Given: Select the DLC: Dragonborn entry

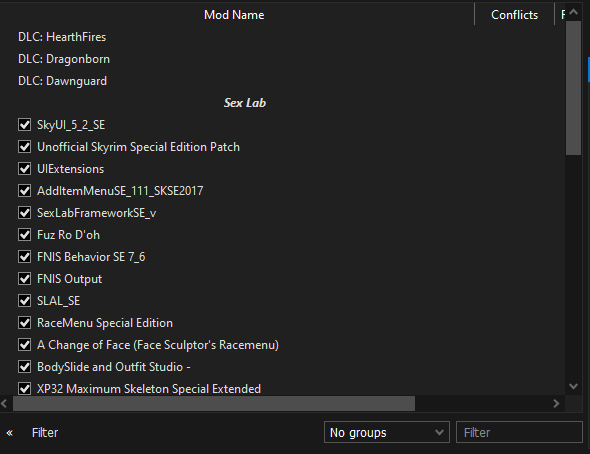Looking at the screenshot, I should 64,59.
